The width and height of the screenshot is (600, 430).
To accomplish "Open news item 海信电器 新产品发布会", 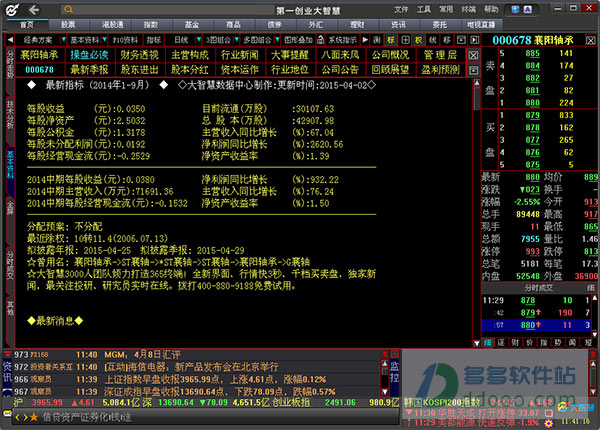I will coord(191,367).
